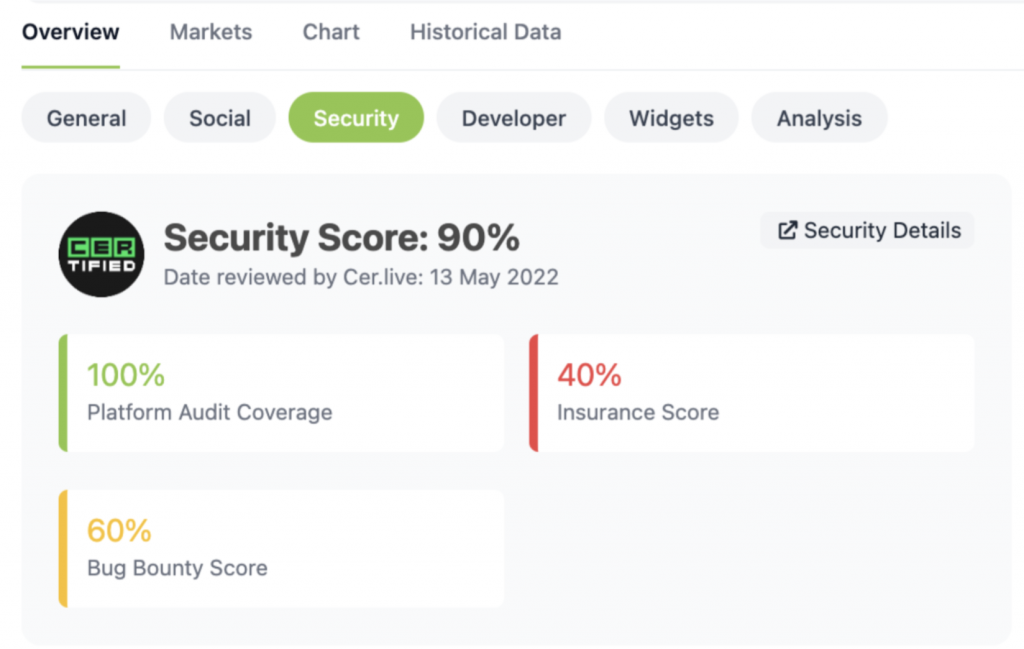The width and height of the screenshot is (1024, 649).
Task: Click the Platform Audit Coverage label
Action: click(x=210, y=412)
